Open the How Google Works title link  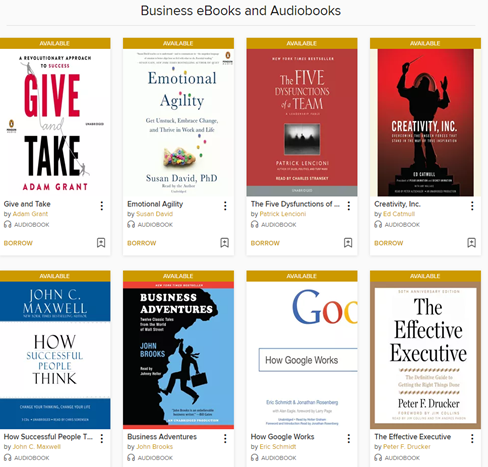282,437
